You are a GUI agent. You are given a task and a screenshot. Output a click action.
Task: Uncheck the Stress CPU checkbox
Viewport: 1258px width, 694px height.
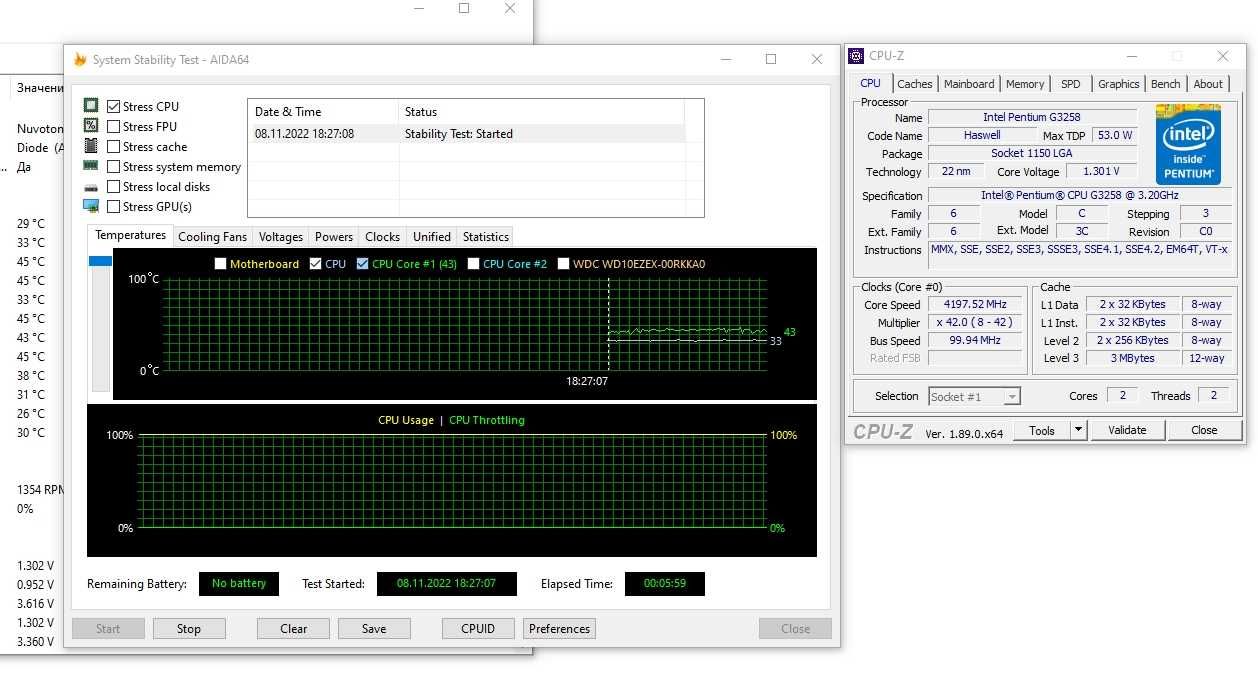(x=114, y=107)
